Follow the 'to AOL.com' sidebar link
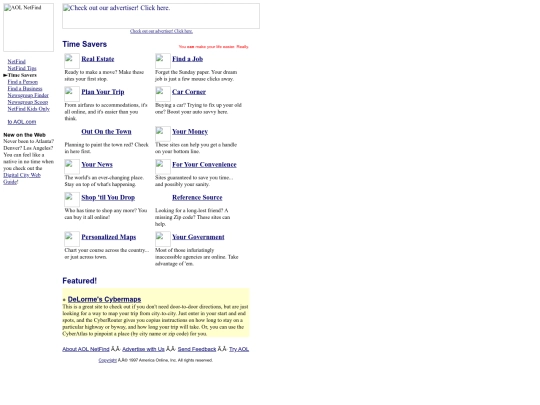The height and width of the screenshot is (405, 540). coord(22,122)
